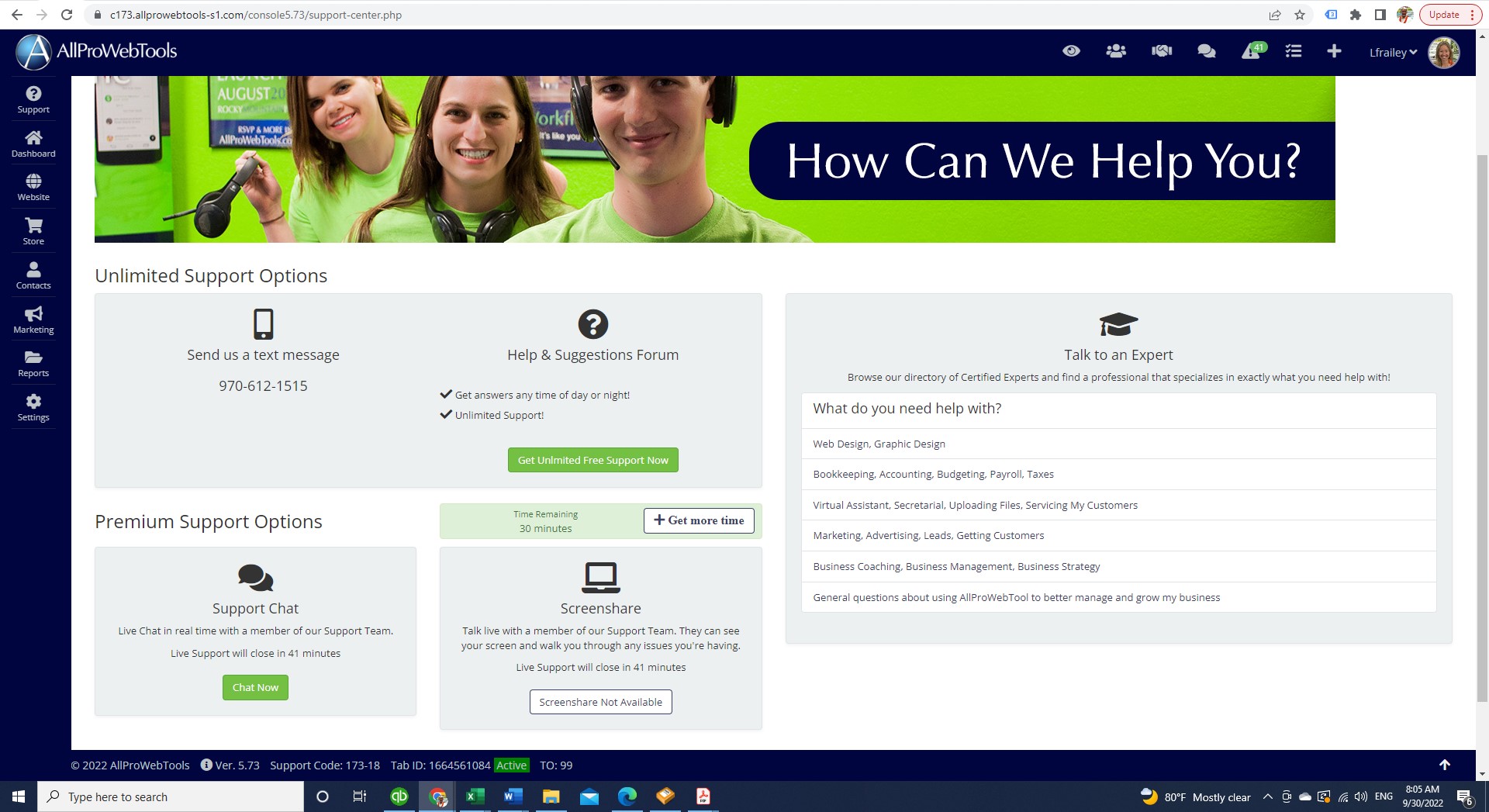The height and width of the screenshot is (812, 1489).
Task: Open Marketing megaphone section
Action: click(x=33, y=320)
